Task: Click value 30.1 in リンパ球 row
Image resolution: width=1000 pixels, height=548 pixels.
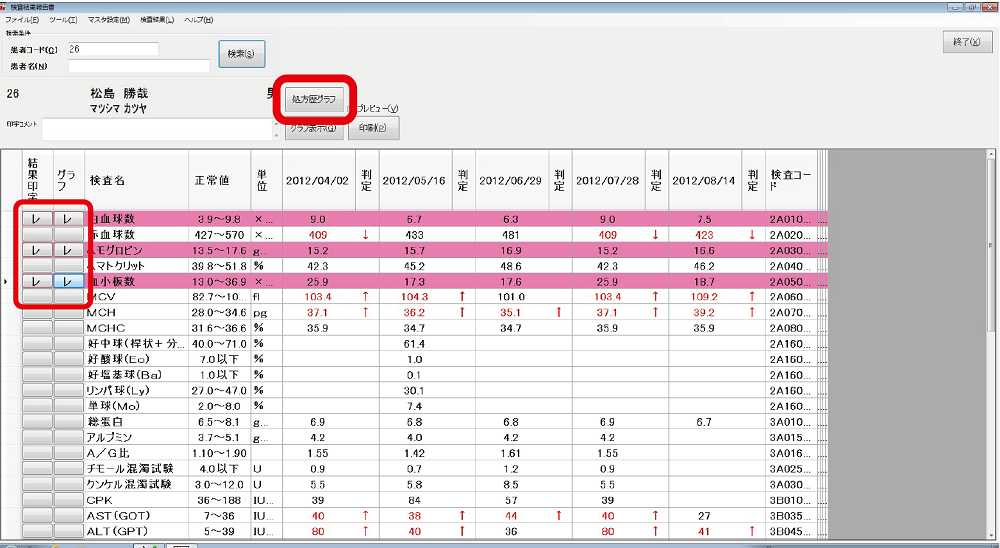Action: pyautogui.click(x=415, y=390)
